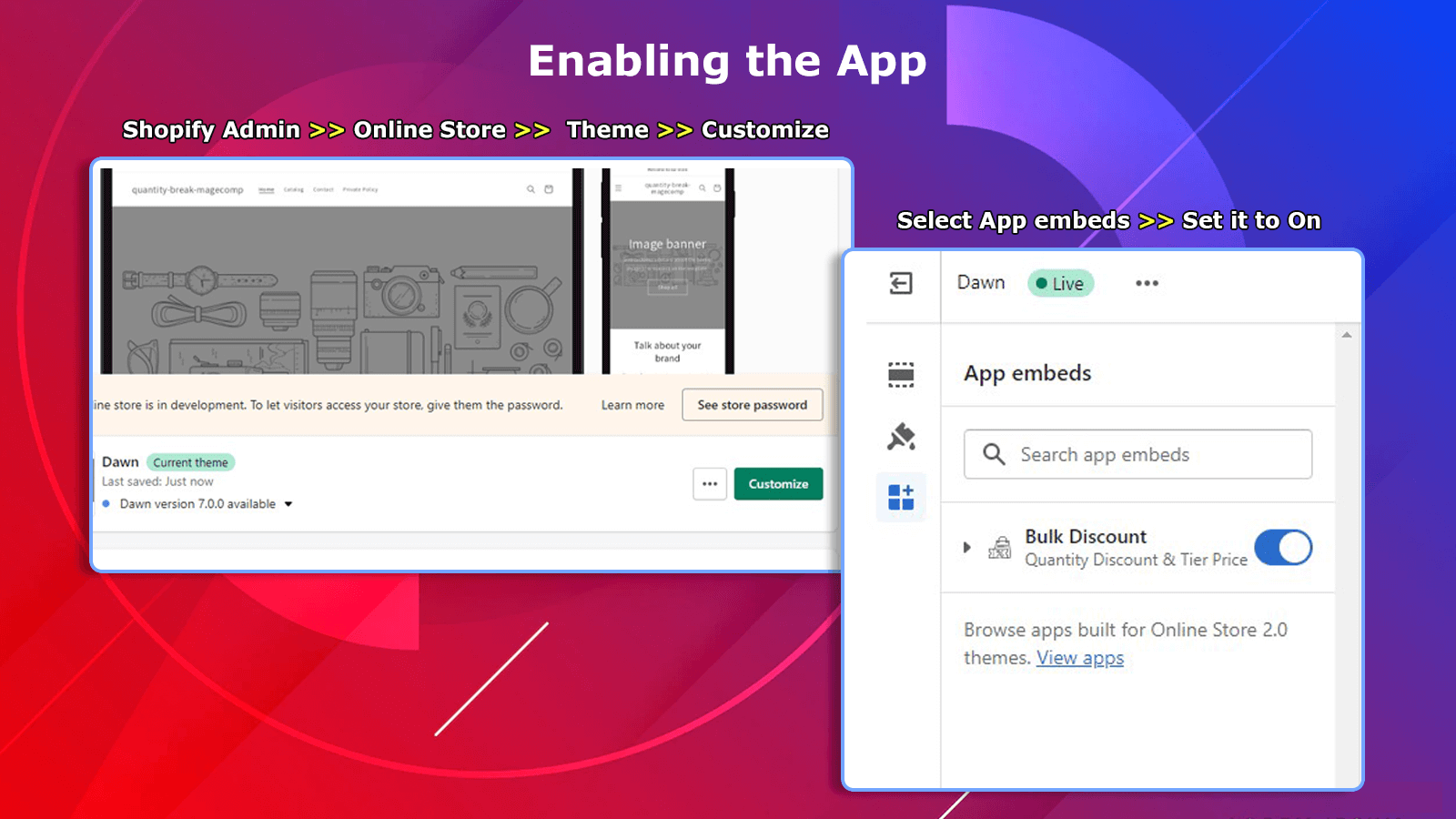The width and height of the screenshot is (1456, 819).
Task: Click the Bulk Discount app icon
Action: pos(999,547)
